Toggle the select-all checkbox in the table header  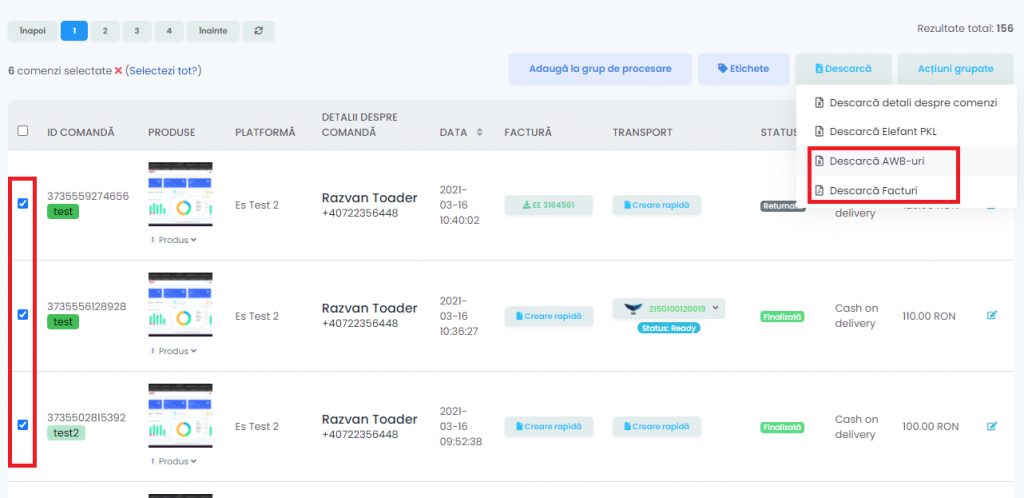(23, 131)
